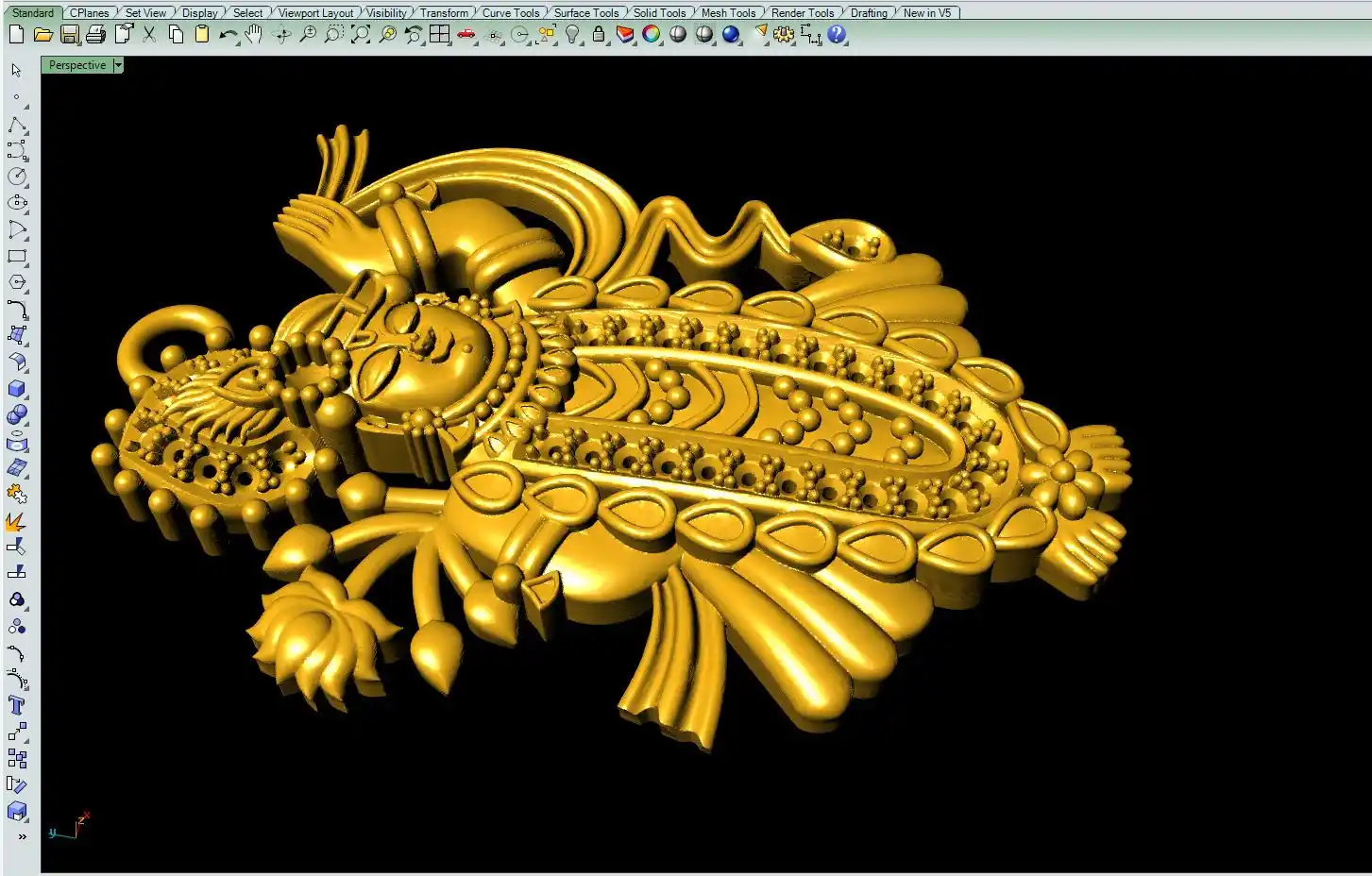The height and width of the screenshot is (876, 1372).
Task: Click the Perspective viewport title label
Action: tap(77, 65)
